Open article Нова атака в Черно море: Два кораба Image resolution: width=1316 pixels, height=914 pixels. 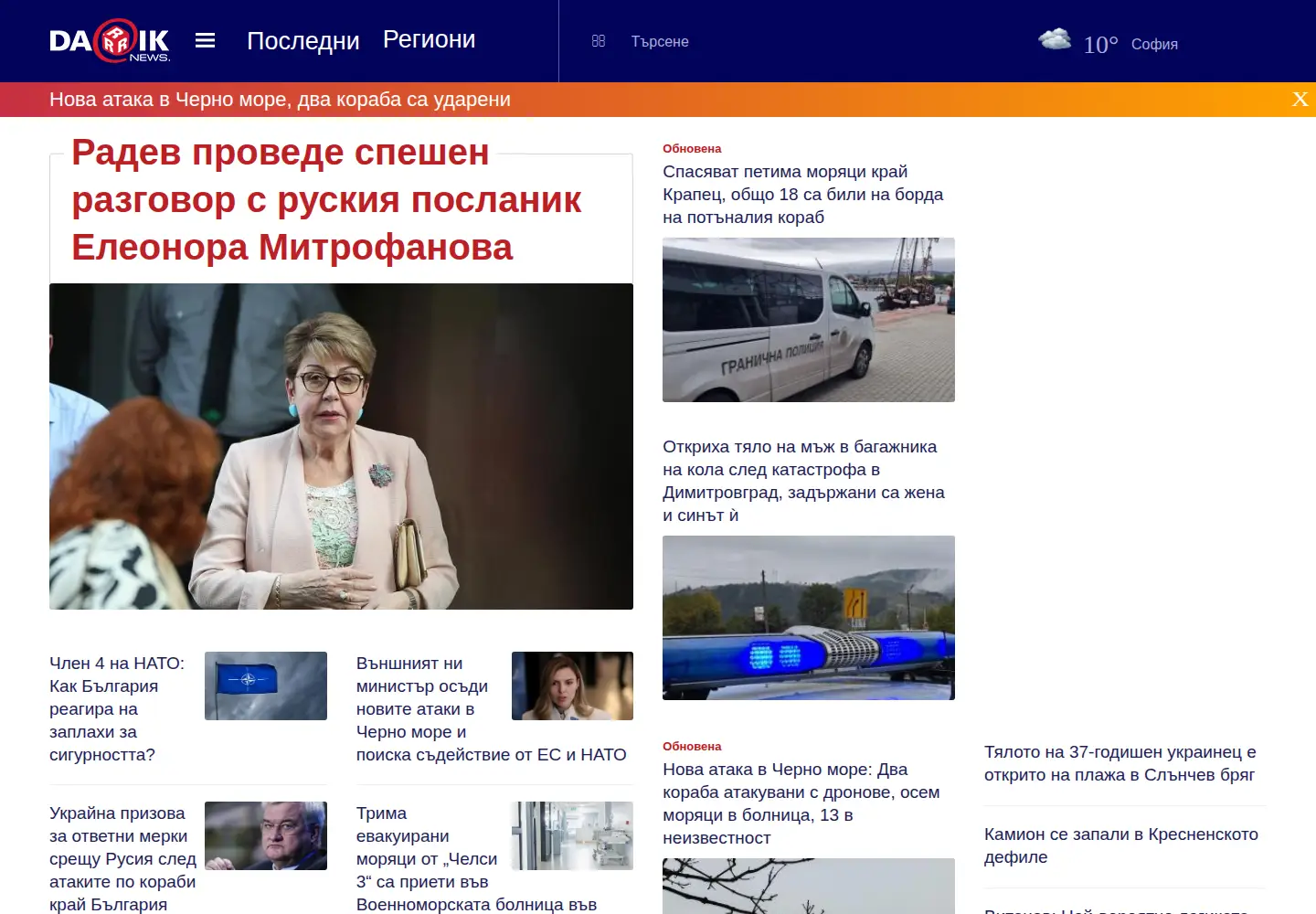click(801, 803)
